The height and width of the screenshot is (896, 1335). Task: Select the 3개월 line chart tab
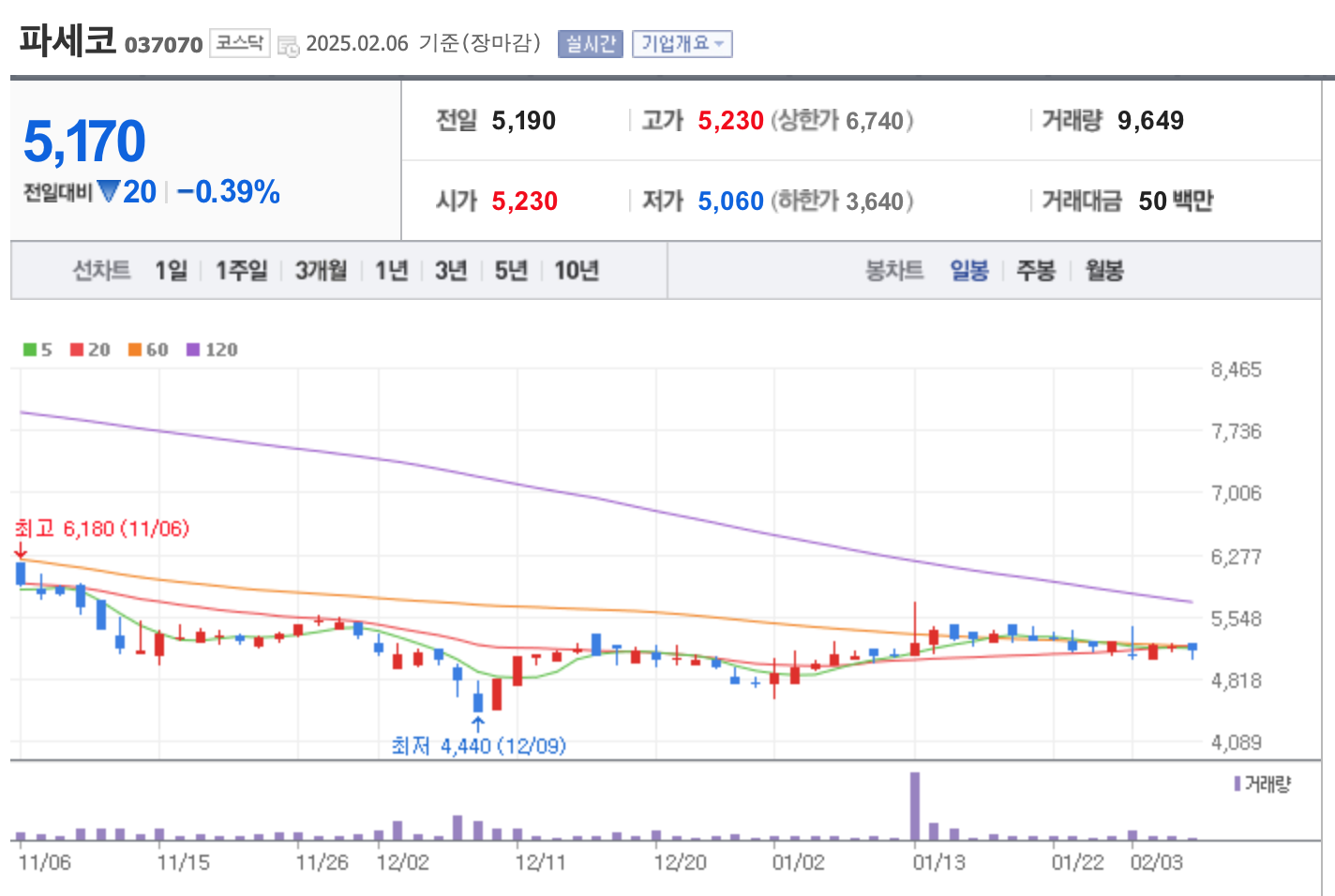tap(321, 271)
